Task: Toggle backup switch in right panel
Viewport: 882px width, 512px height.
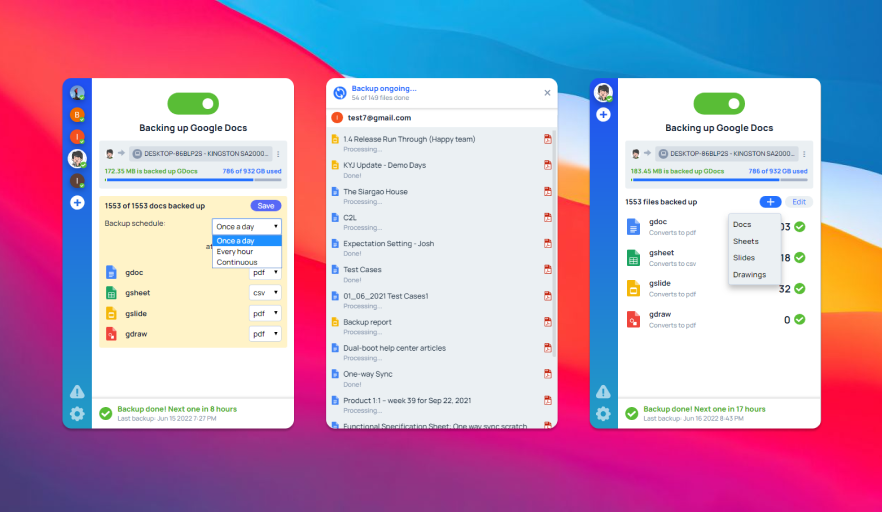Action: [x=719, y=104]
